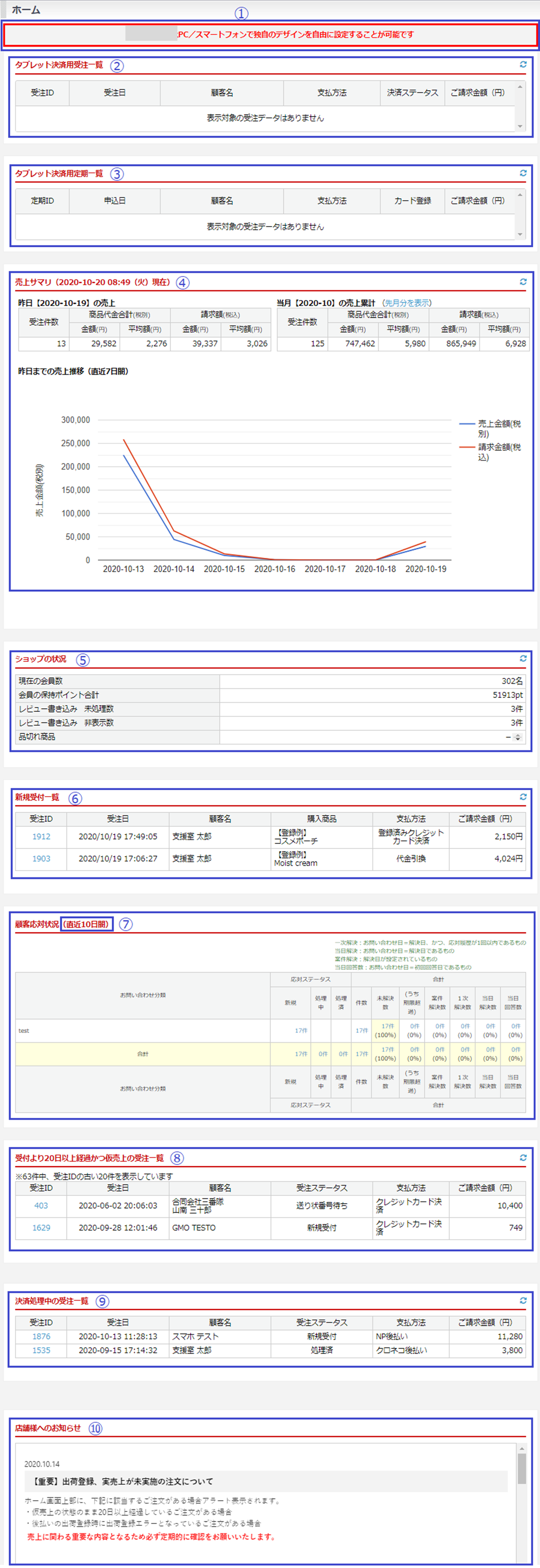Click the 代金引換 payment cell
The width and height of the screenshot is (540, 1568).
(412, 858)
